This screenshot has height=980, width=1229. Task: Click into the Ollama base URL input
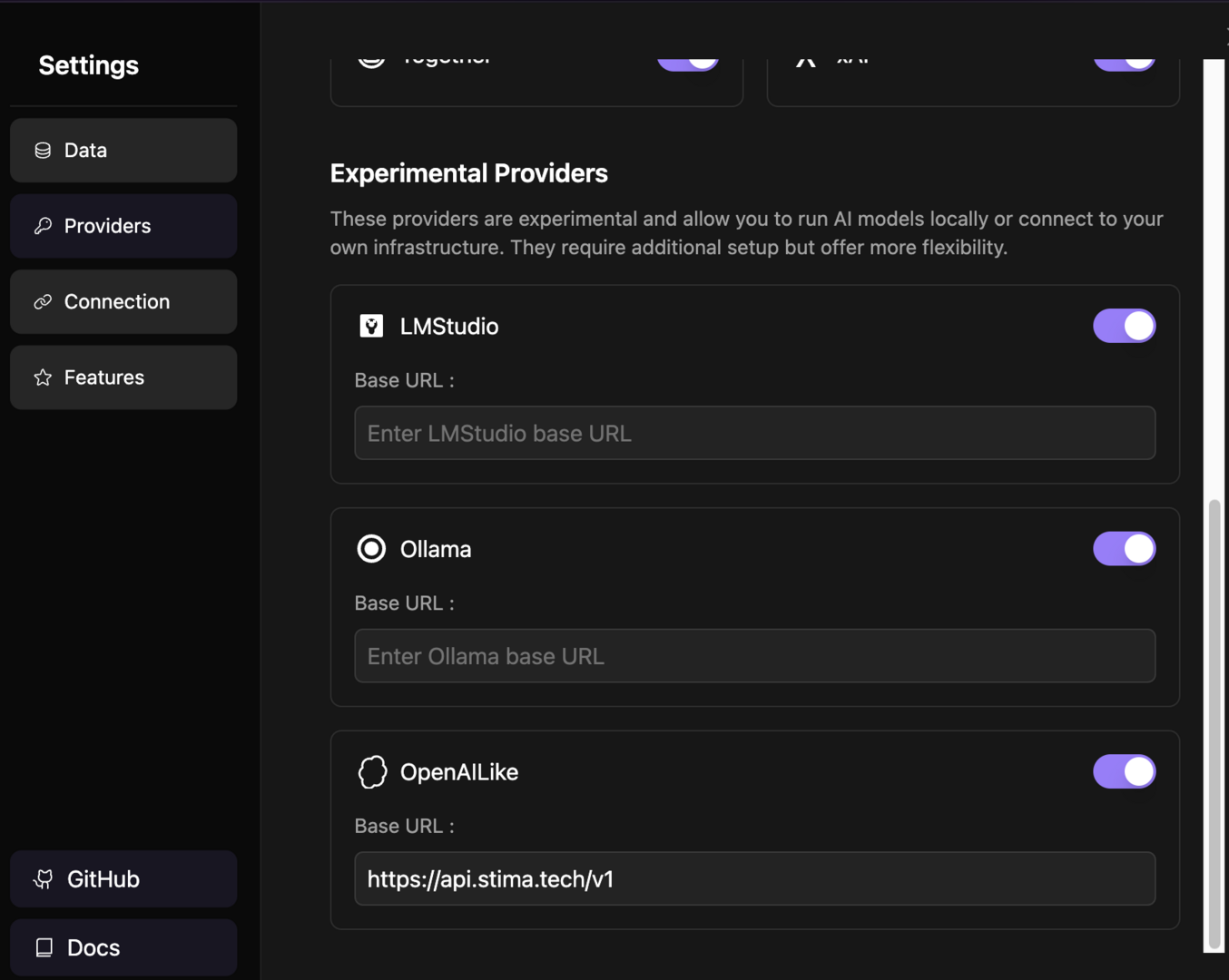(x=754, y=656)
